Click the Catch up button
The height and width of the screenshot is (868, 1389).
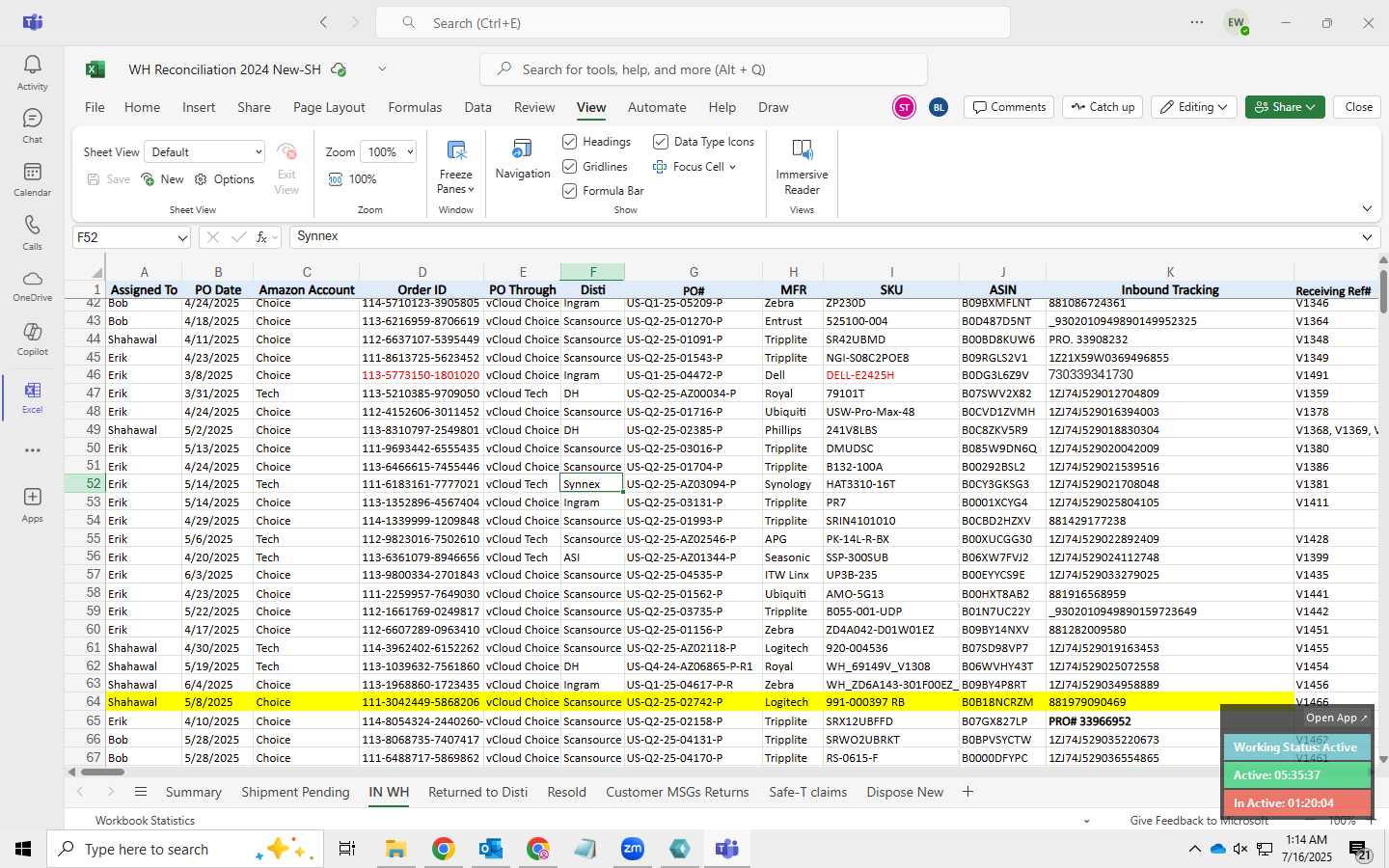coord(1103,107)
